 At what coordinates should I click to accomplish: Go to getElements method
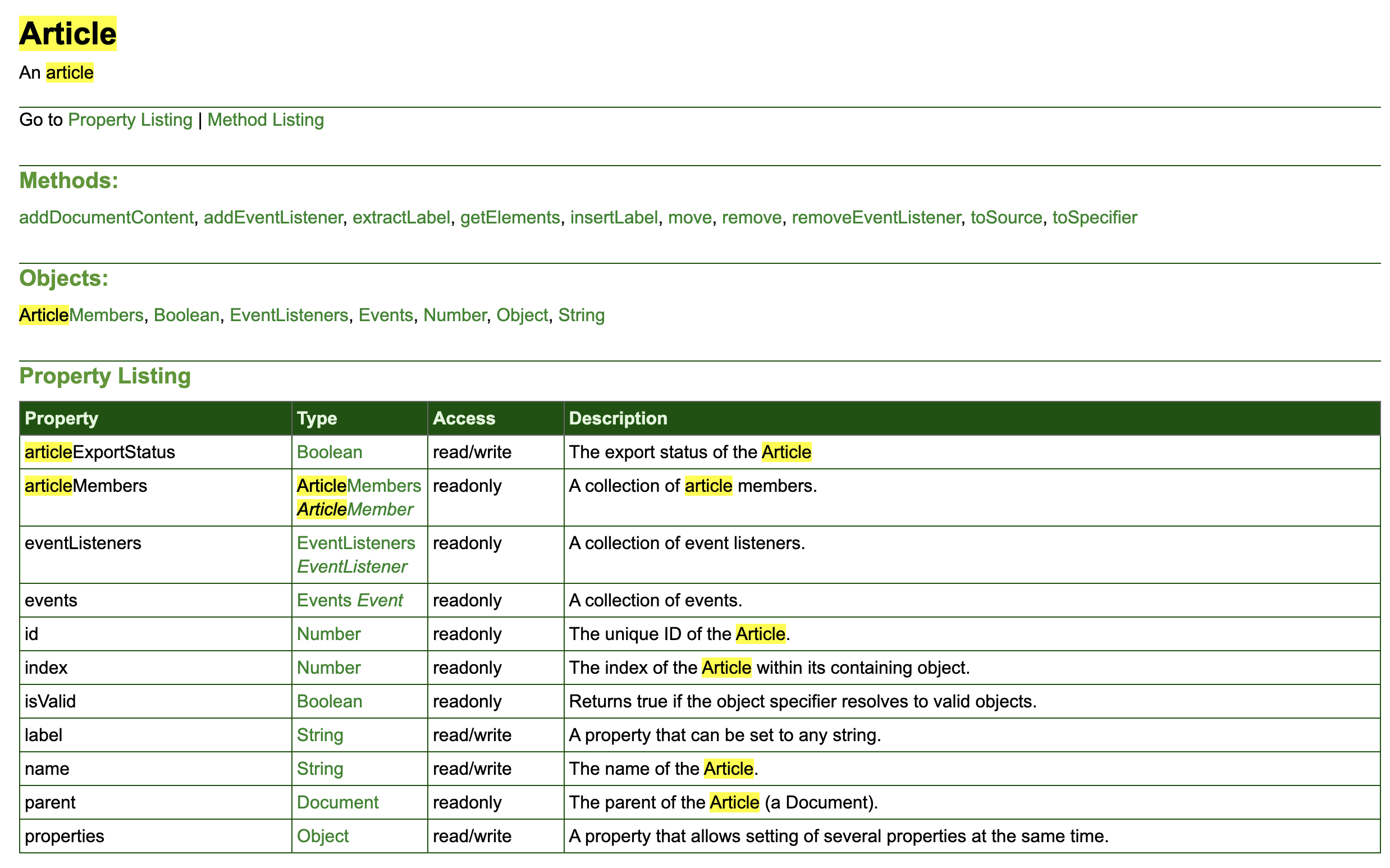[x=510, y=218]
